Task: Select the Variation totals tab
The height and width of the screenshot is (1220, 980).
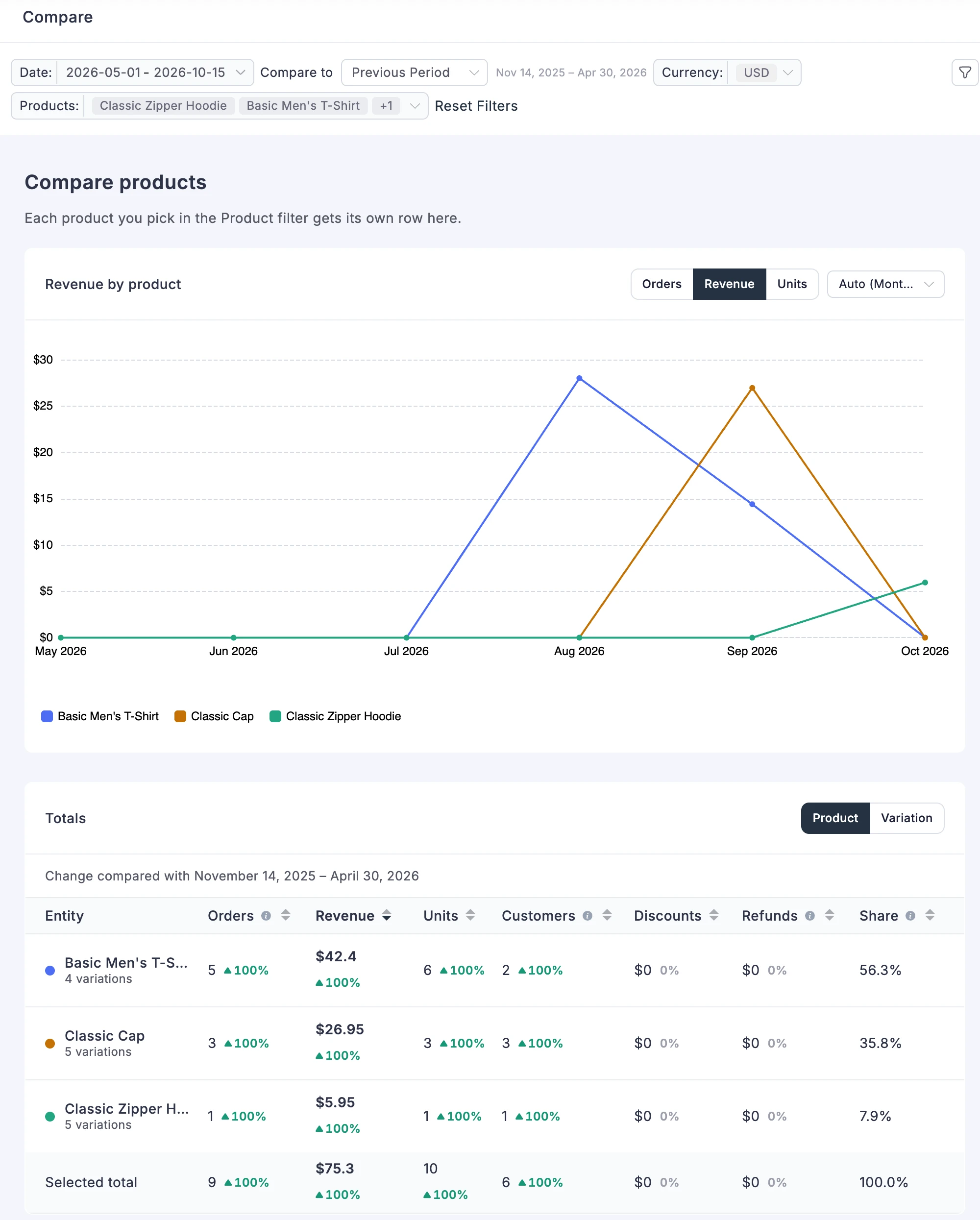Action: pos(906,818)
